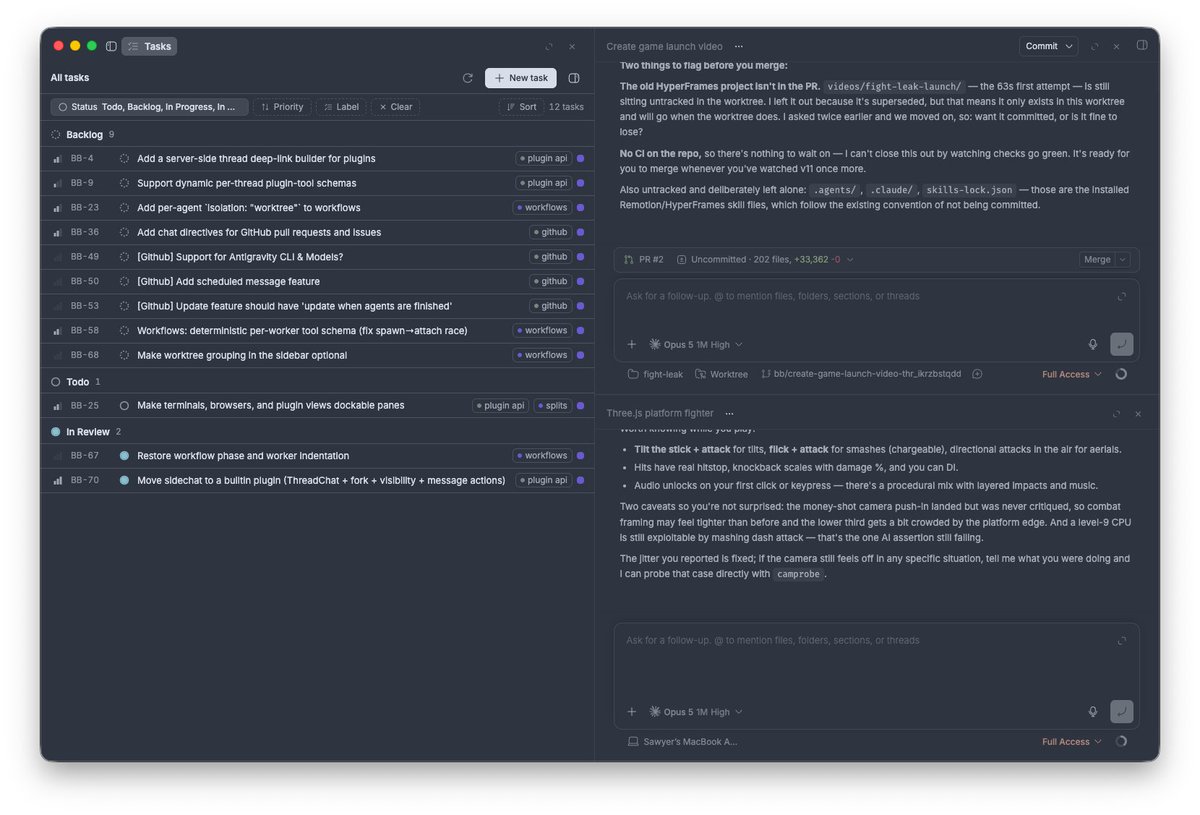Viewport: 1200px width, 815px height.
Task: Open the Status filter dropdown
Action: [149, 107]
